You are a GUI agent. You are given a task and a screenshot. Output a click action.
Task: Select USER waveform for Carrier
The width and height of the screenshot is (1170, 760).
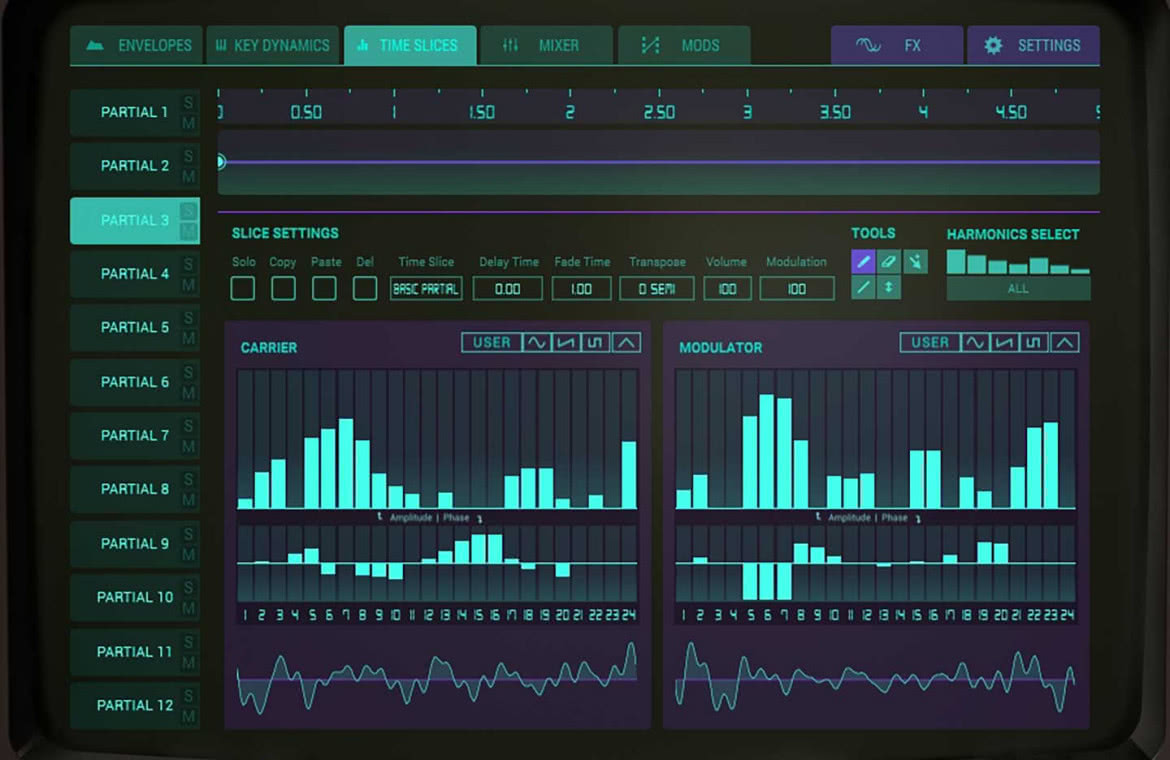pos(492,342)
